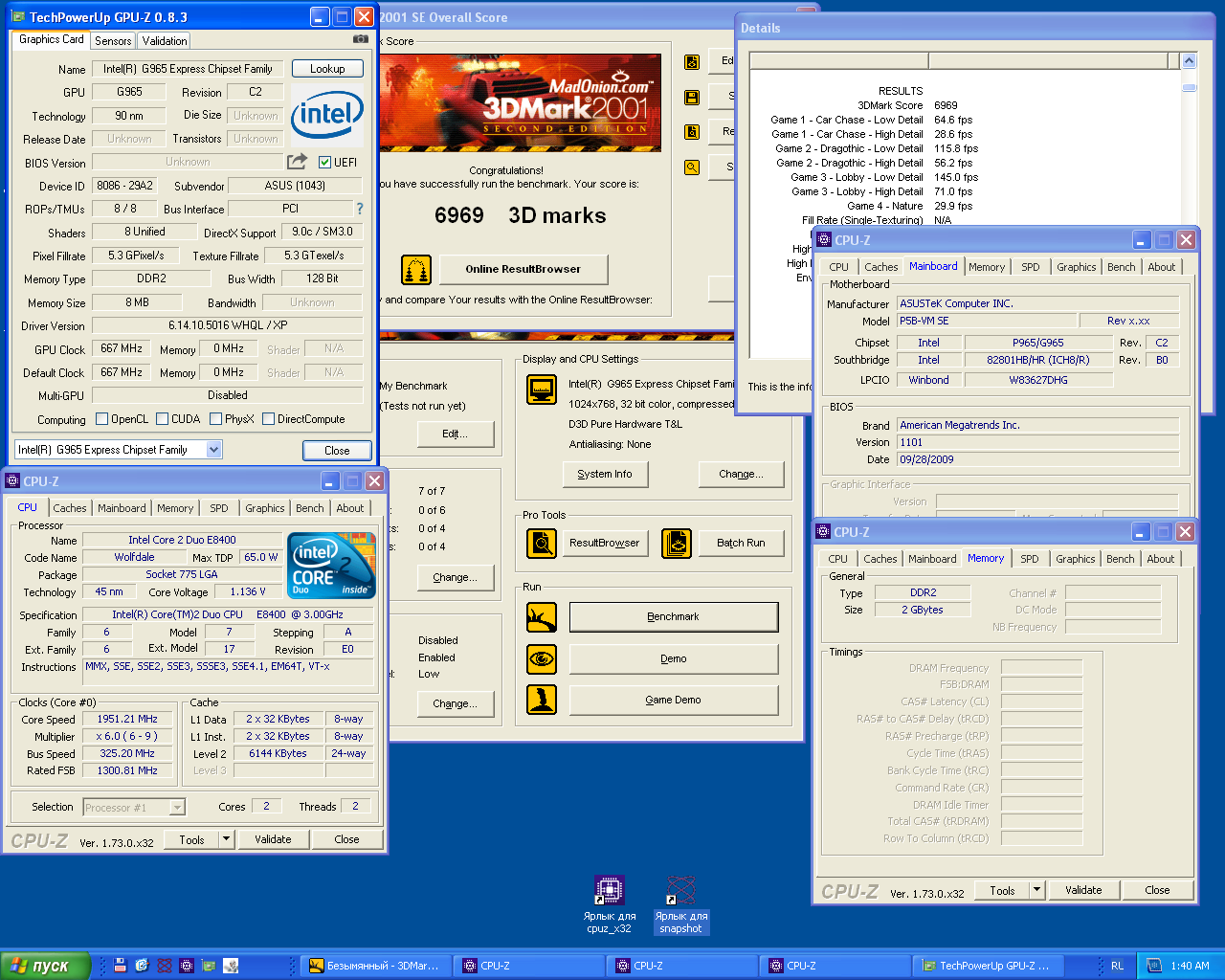Open the G965 Express Chipset Family GPU dropdown
Image resolution: width=1225 pixels, height=980 pixels.
pos(213,450)
